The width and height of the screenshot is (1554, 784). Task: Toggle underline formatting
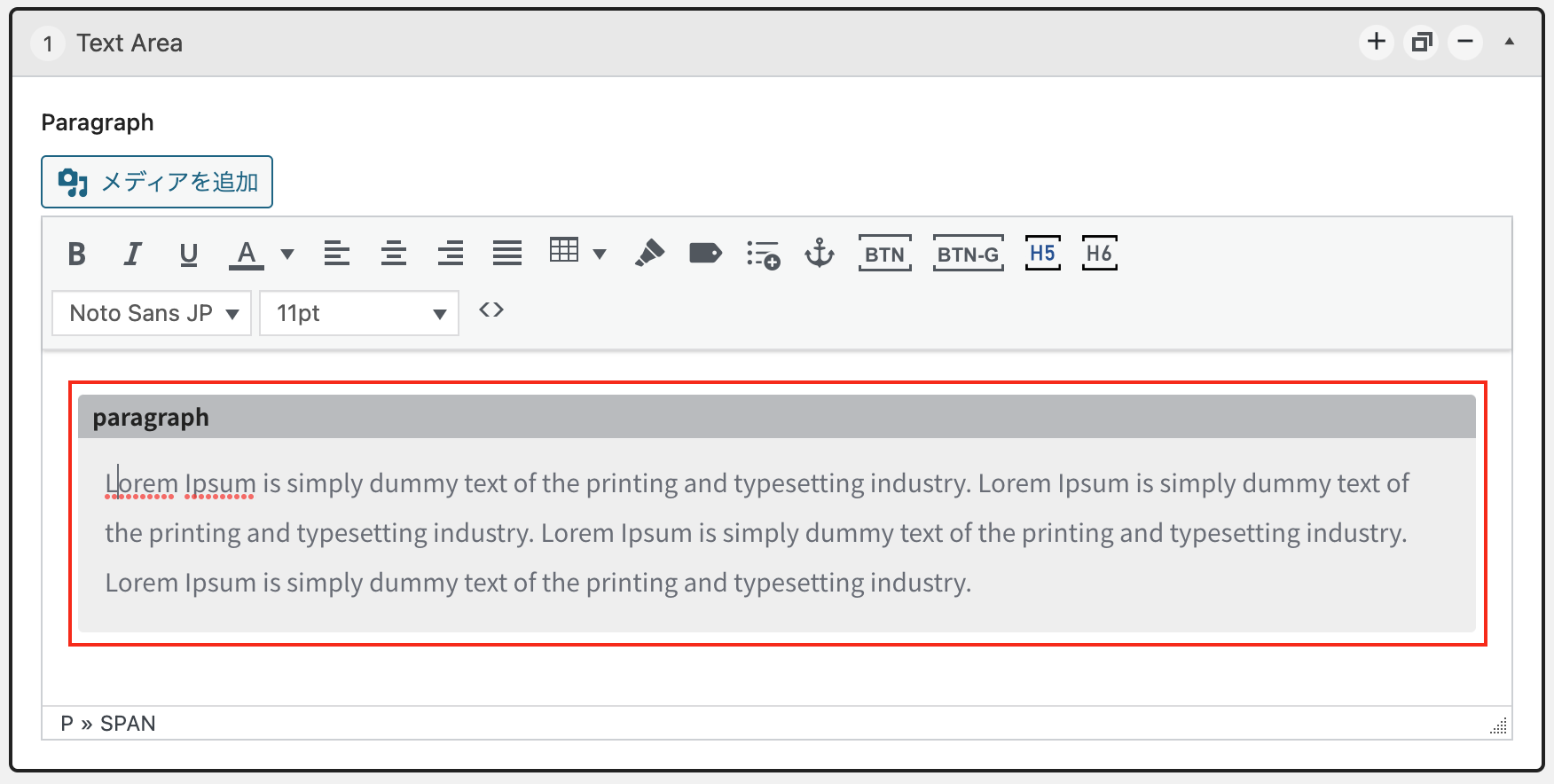click(188, 255)
